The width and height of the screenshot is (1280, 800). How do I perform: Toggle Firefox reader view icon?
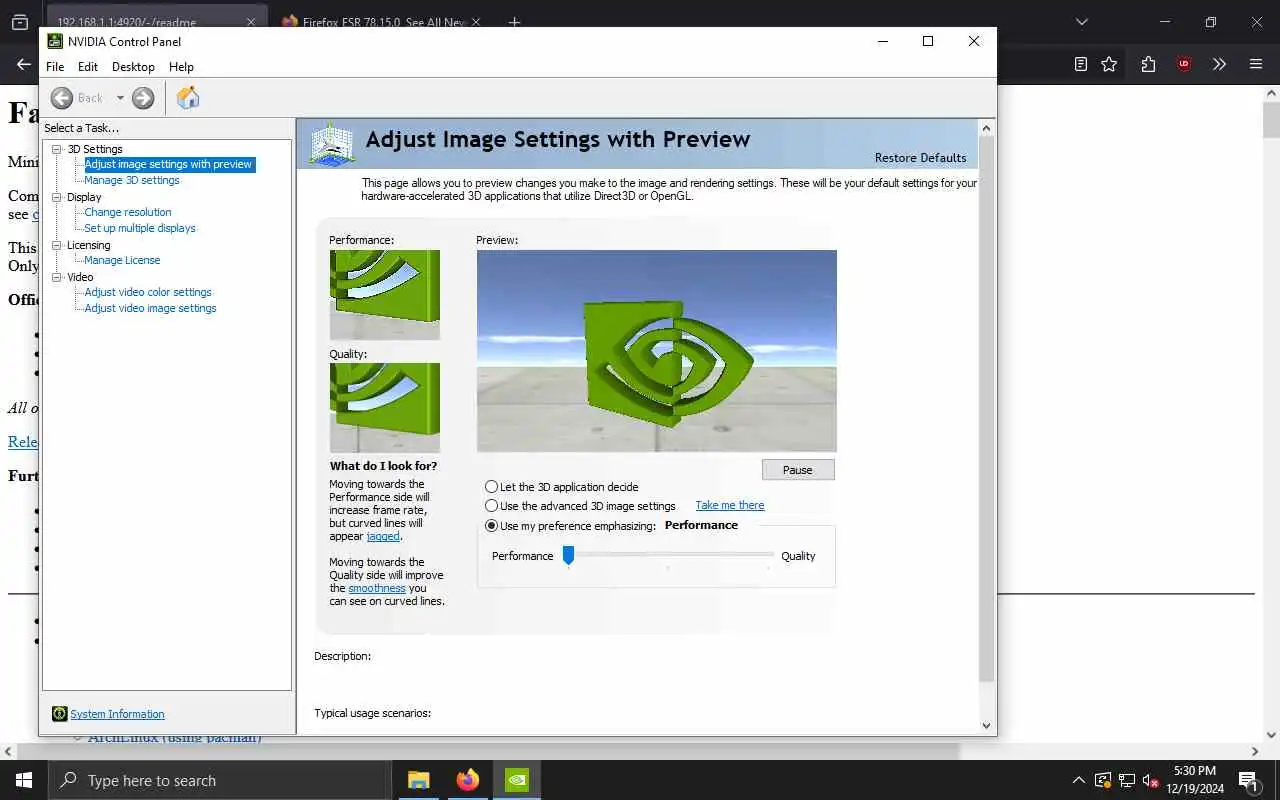click(1081, 64)
